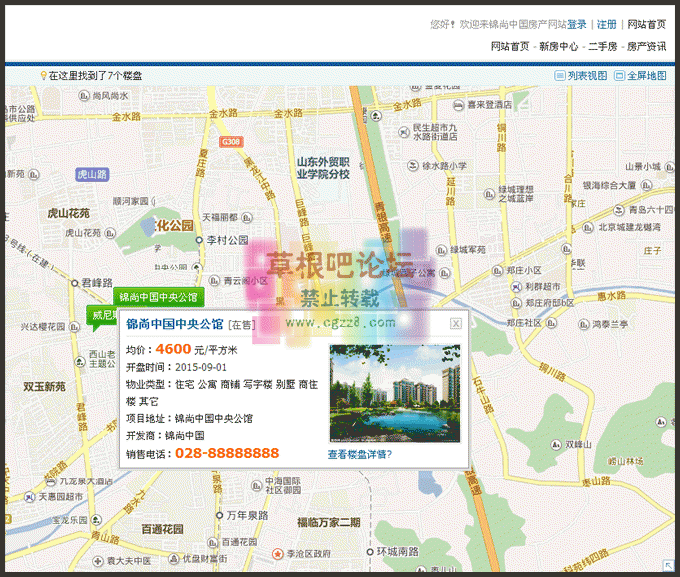Open 新房中心 menu item
Viewport: 680px width, 577px height.
click(559, 46)
